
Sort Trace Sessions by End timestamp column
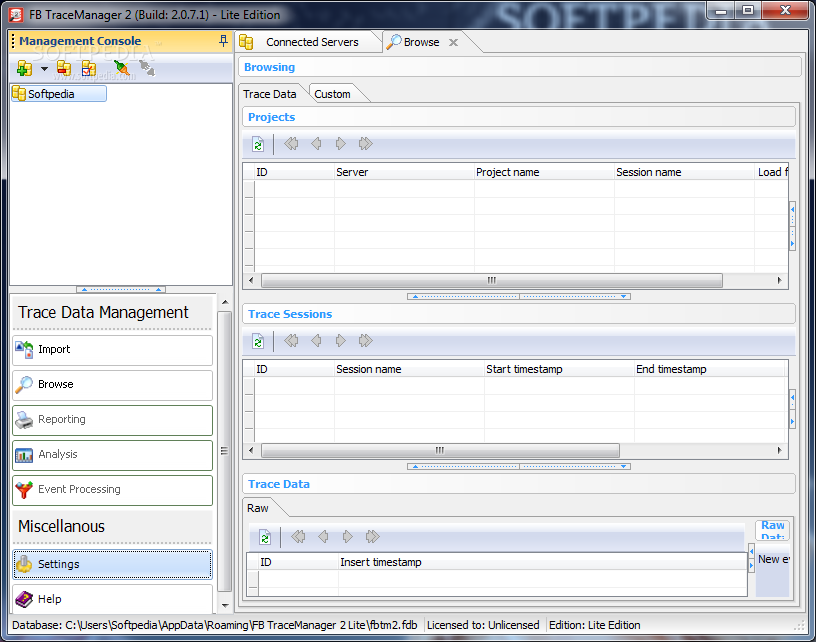709,369
